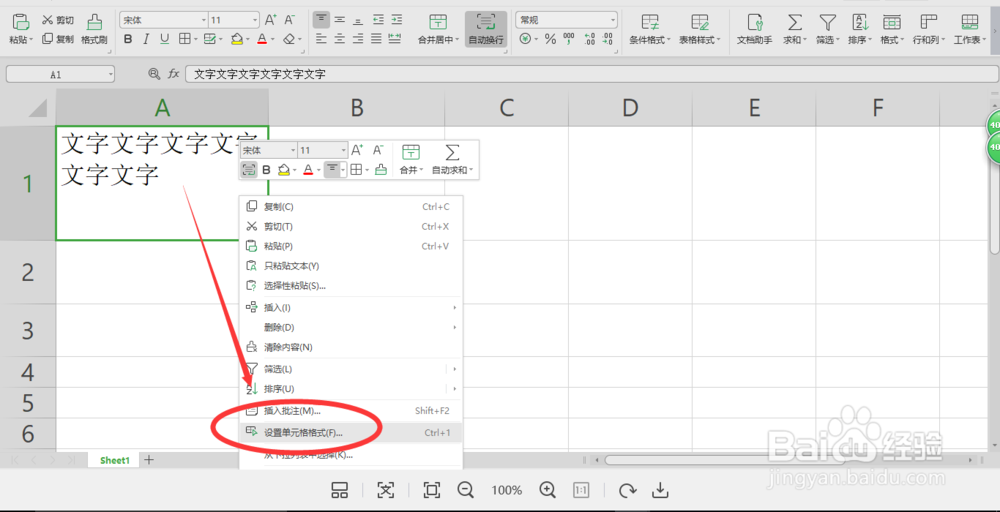Click the distributed alignment icon

click(x=395, y=39)
